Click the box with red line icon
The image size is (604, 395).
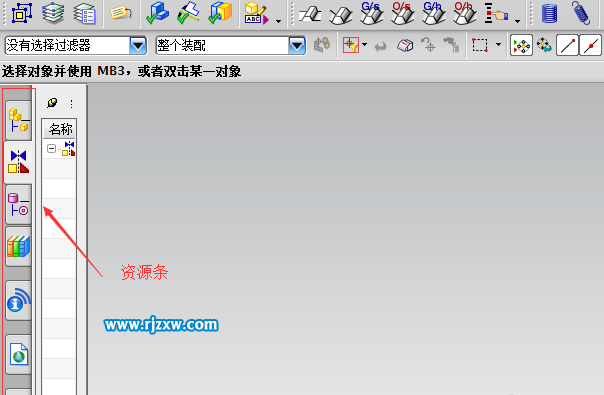coord(405,46)
